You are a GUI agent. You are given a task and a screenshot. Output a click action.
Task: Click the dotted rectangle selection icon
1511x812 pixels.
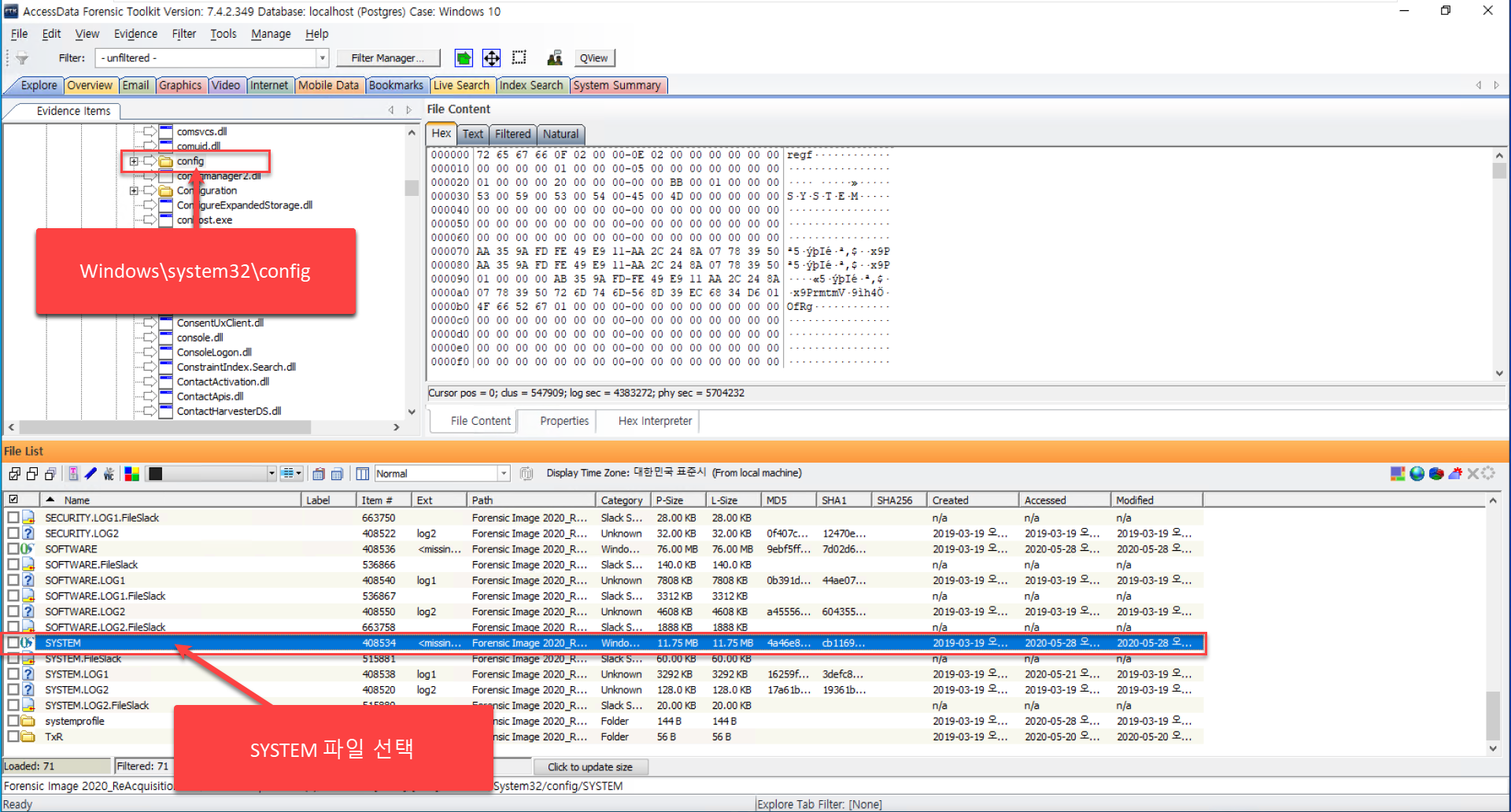click(519, 57)
